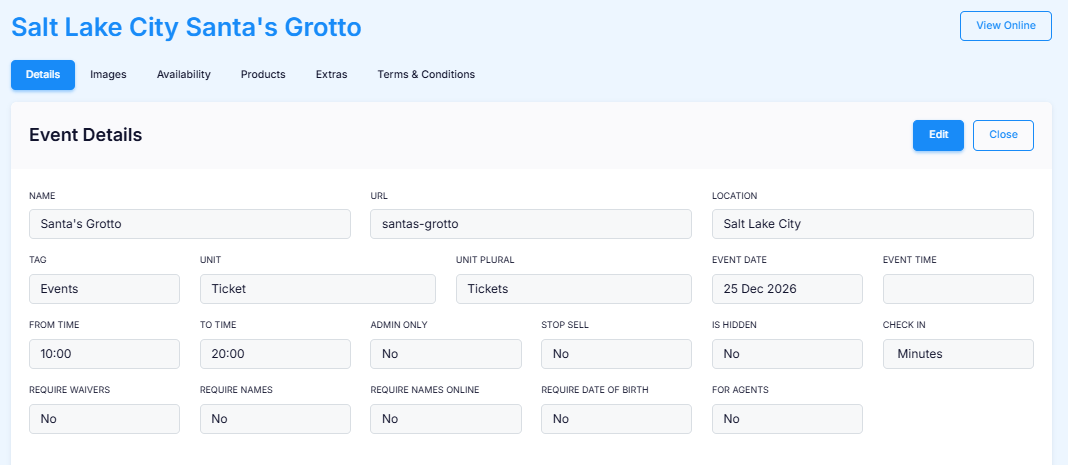Click the Require Date of Birth field
The height and width of the screenshot is (465, 1068).
[616, 419]
